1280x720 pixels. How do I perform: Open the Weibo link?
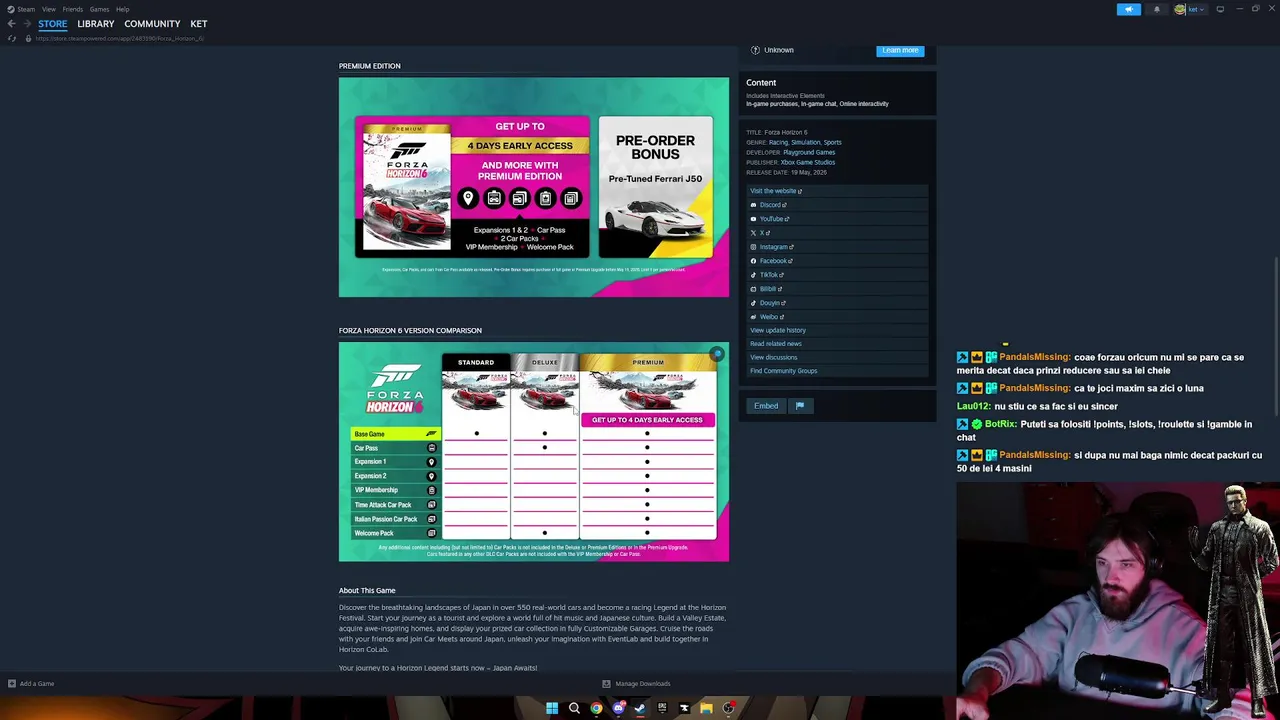[x=767, y=316]
